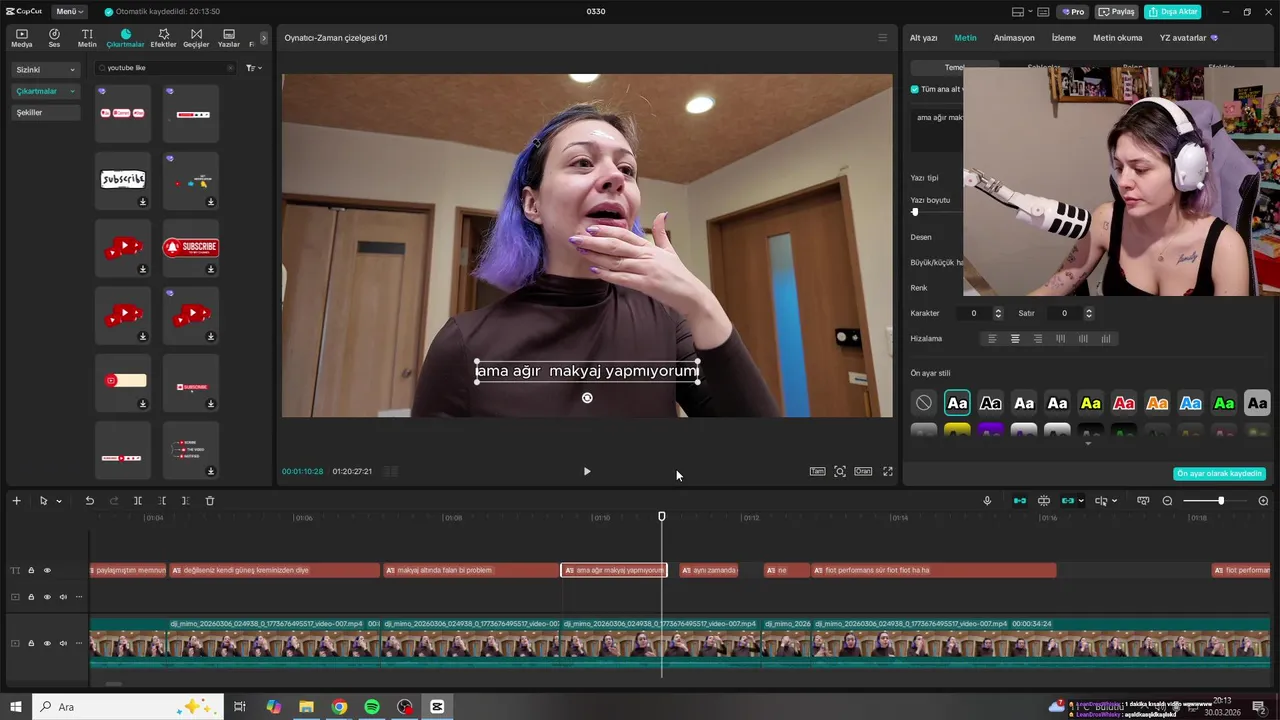Open linkage options dropdown arrow
Image resolution: width=1280 pixels, height=720 pixels.
pyautogui.click(x=1081, y=501)
